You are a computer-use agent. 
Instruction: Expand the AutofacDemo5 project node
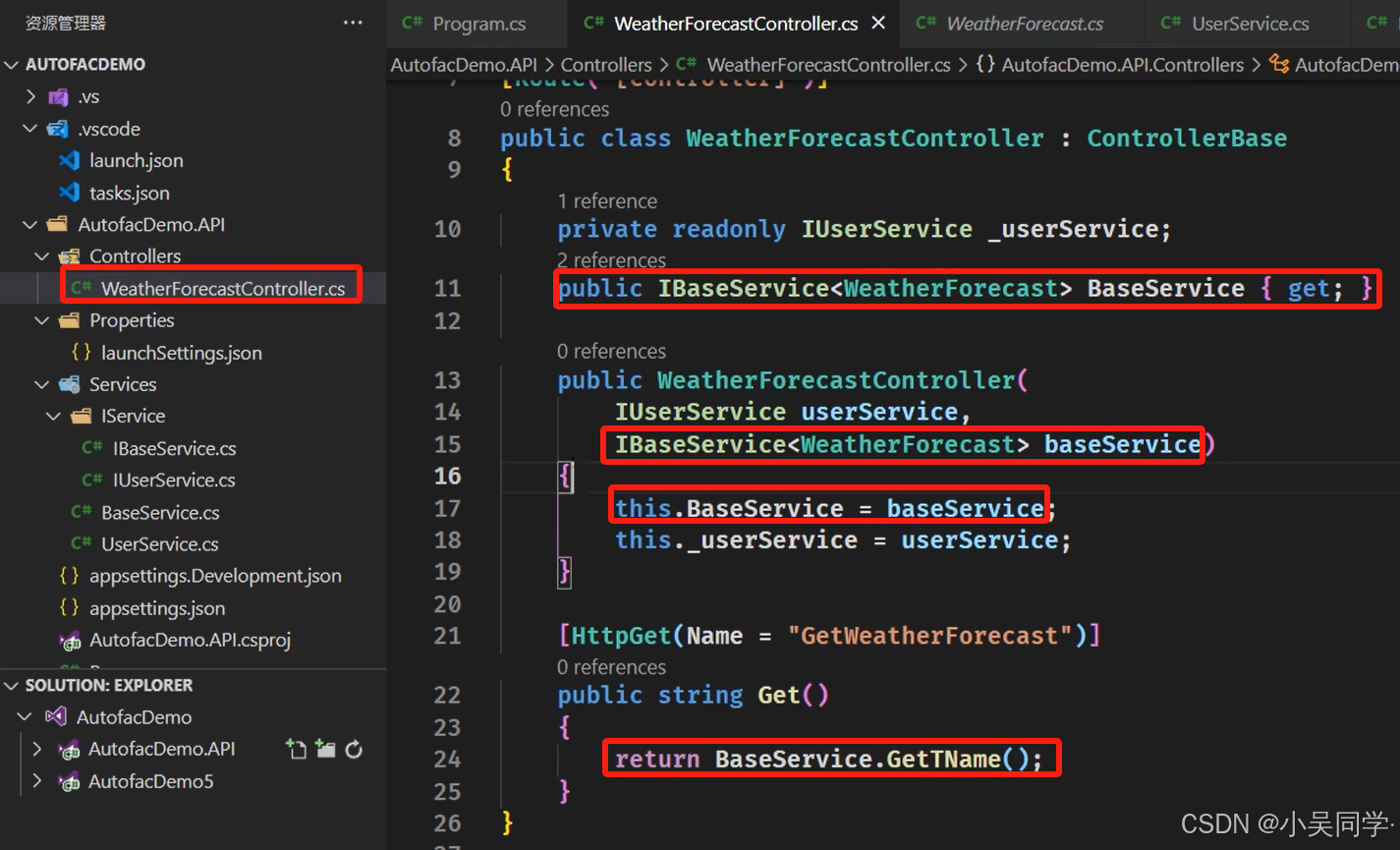coord(37,781)
